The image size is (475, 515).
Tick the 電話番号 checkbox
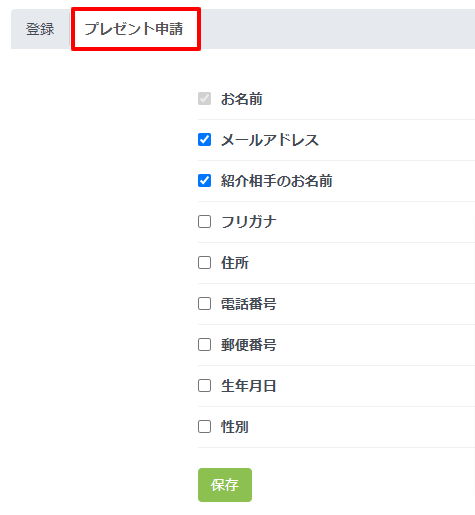(204, 304)
